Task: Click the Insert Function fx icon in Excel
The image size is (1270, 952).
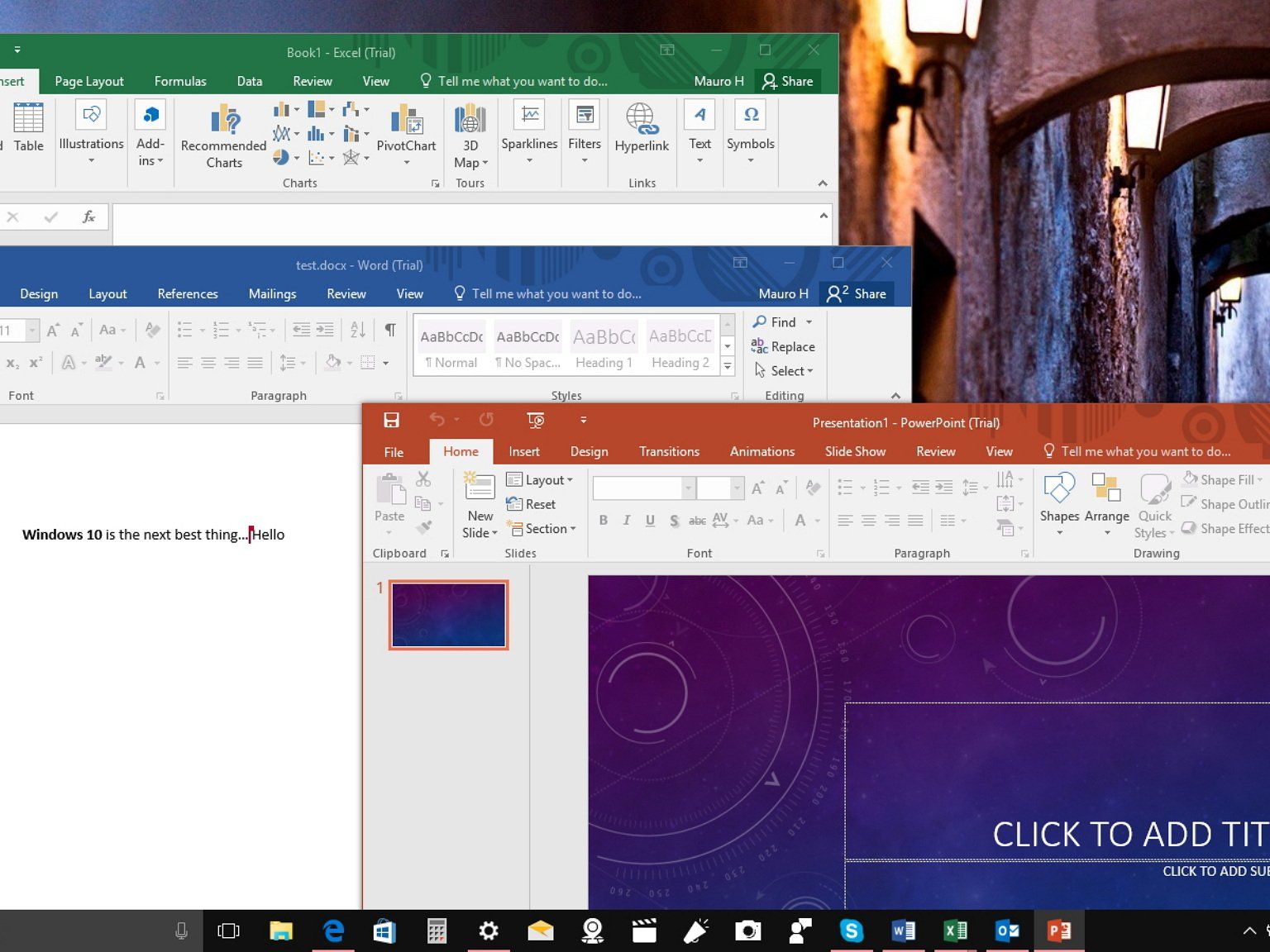Action: (88, 217)
